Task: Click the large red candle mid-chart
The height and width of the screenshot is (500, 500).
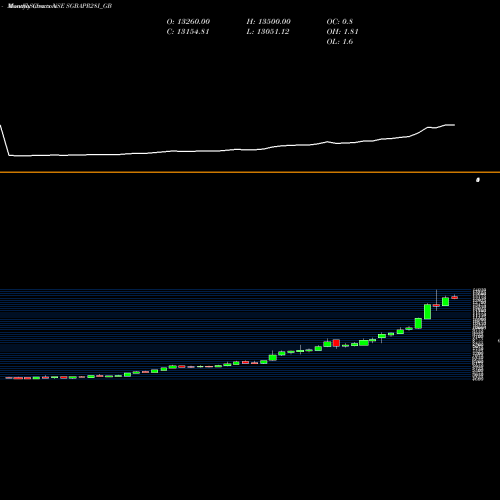Action: (336, 343)
